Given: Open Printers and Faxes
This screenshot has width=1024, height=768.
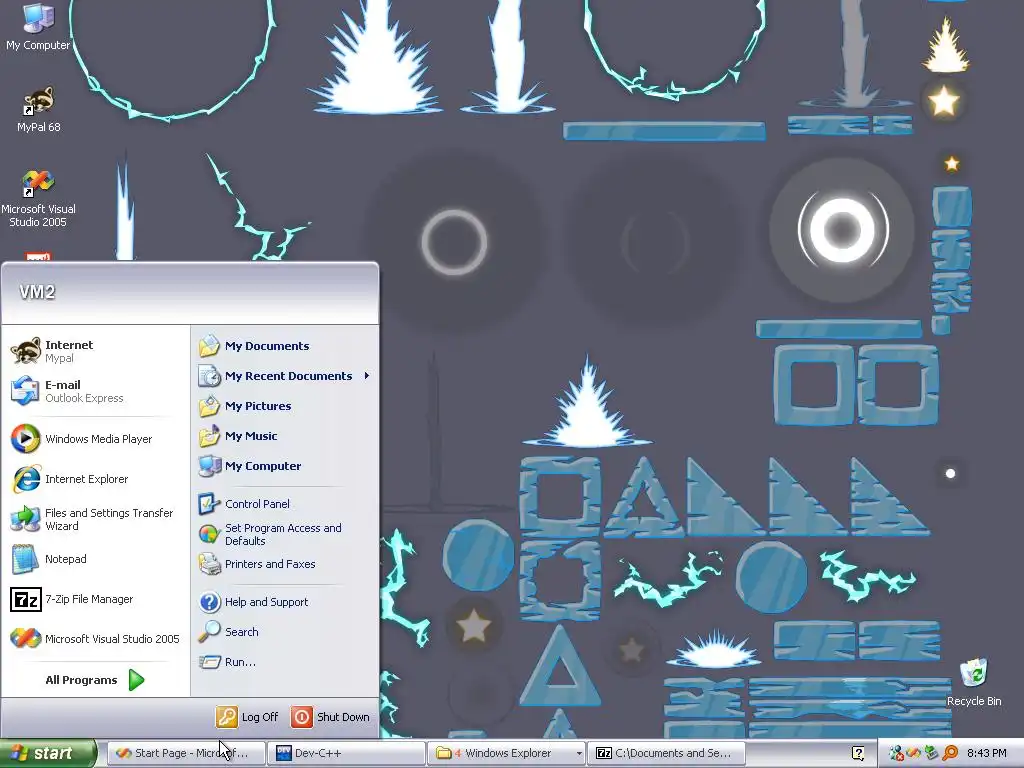Looking at the screenshot, I should [285, 564].
